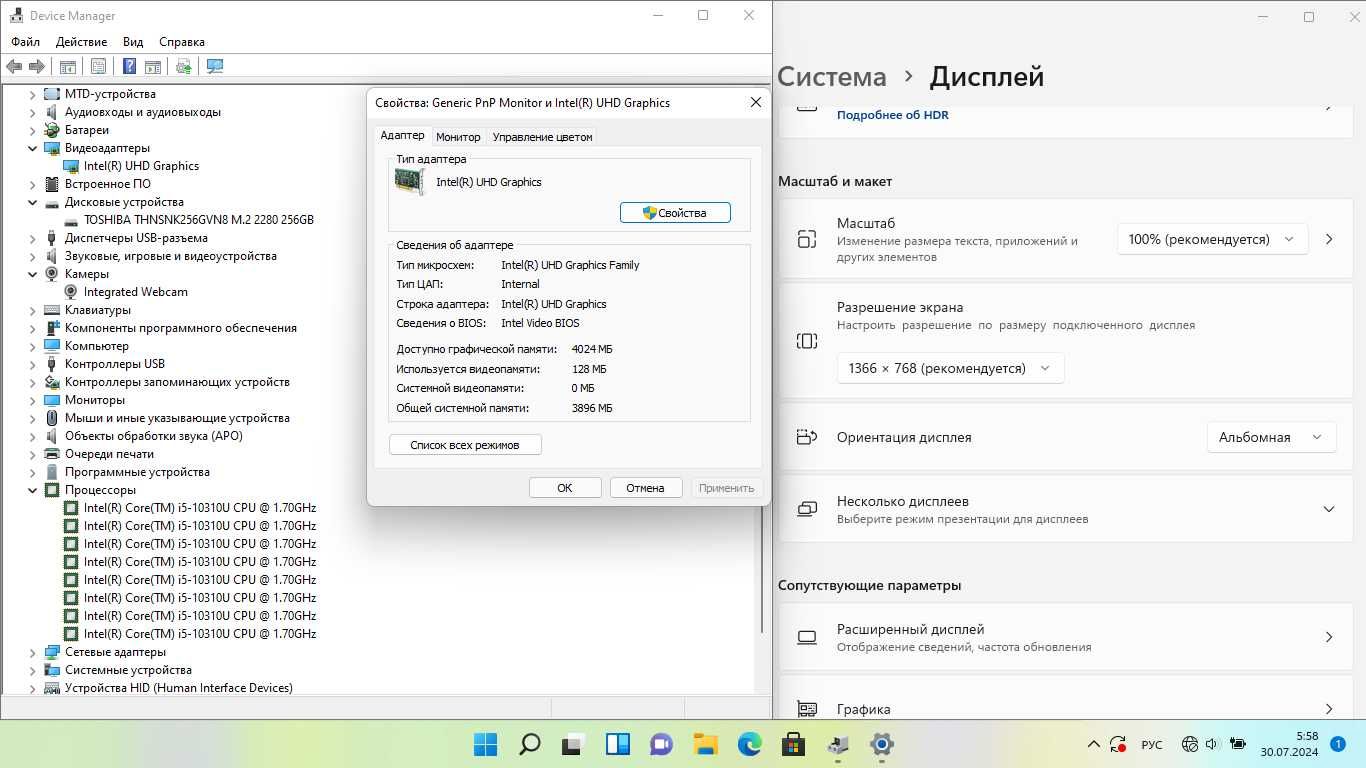Viewport: 1366px width, 768px height.
Task: Select TOSHIBA THNSNK256GVN8 disk item
Action: 199,220
